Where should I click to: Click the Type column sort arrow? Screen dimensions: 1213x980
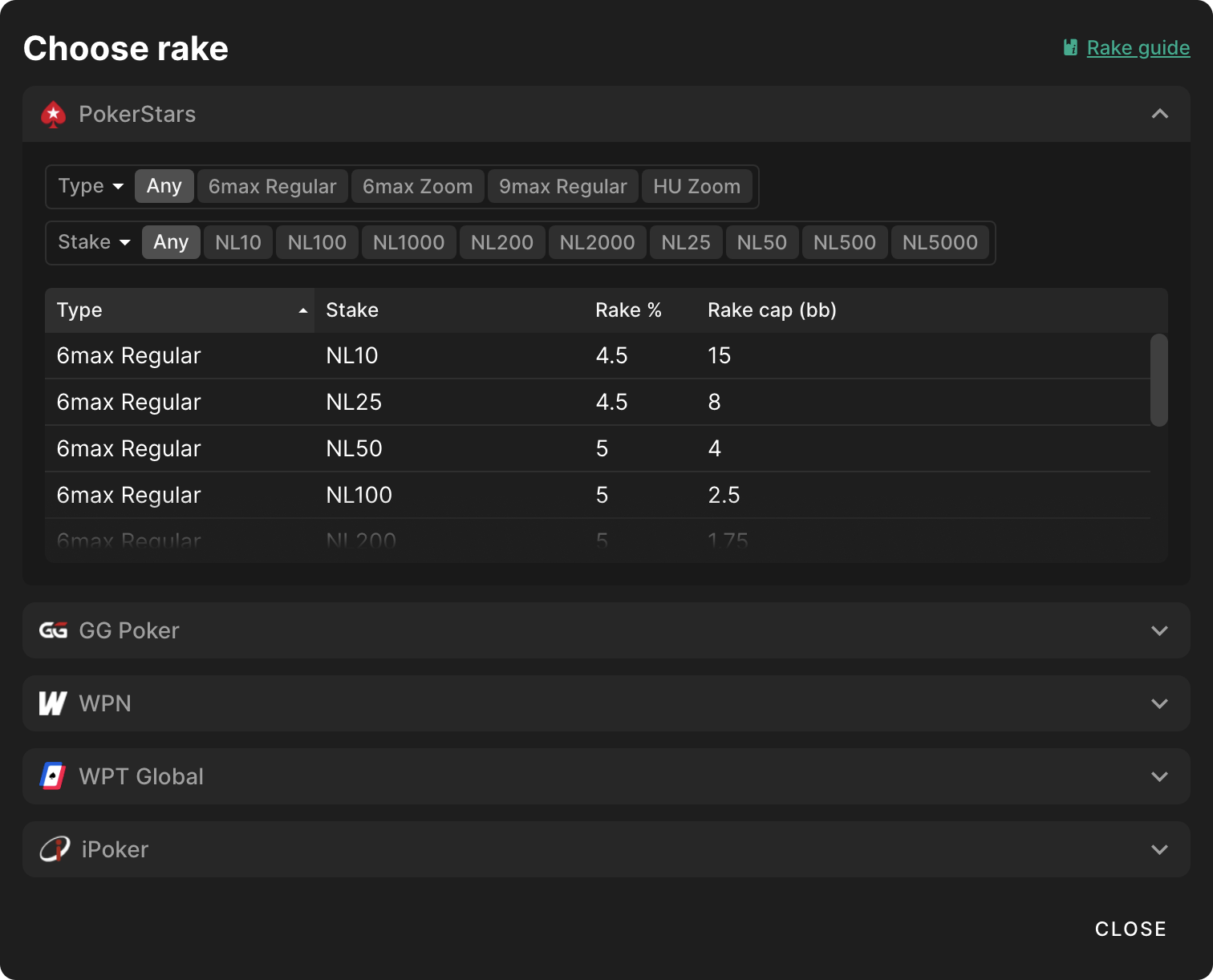303,310
